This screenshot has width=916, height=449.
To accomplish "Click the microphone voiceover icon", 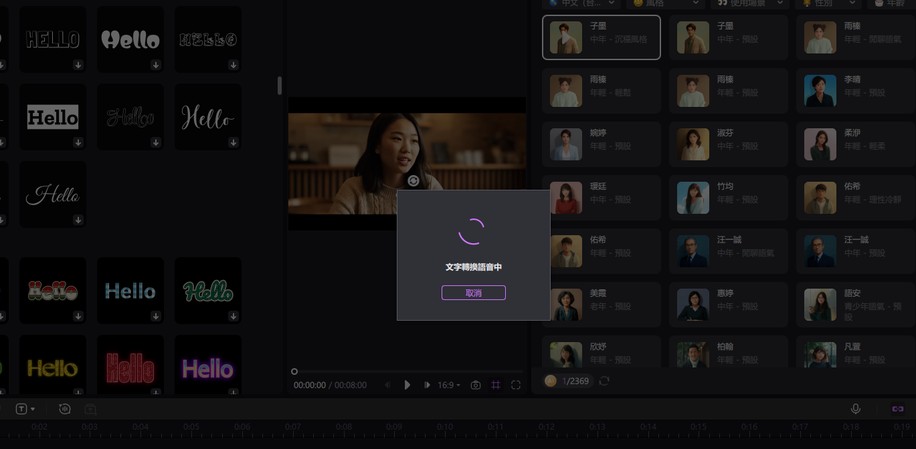I will click(x=855, y=409).
